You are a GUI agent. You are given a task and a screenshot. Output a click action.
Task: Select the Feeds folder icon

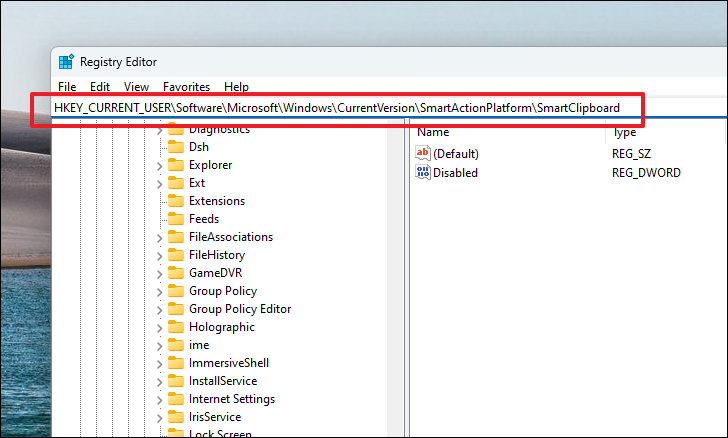point(176,219)
